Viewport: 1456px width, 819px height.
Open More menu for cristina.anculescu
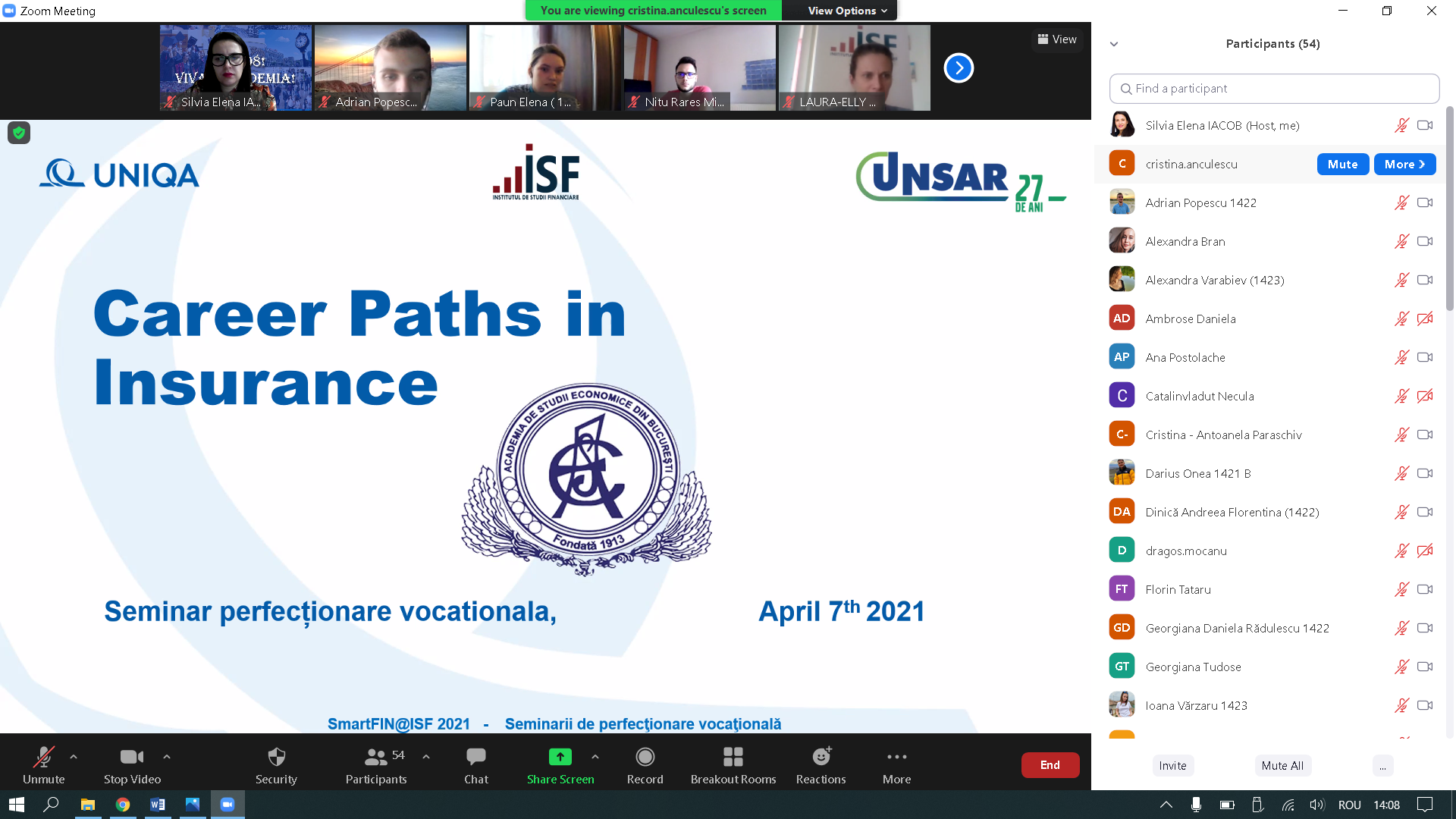tap(1404, 164)
